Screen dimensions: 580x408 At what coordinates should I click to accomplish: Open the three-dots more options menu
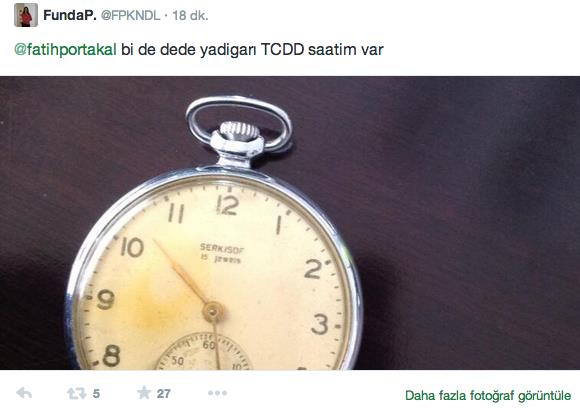point(217,393)
